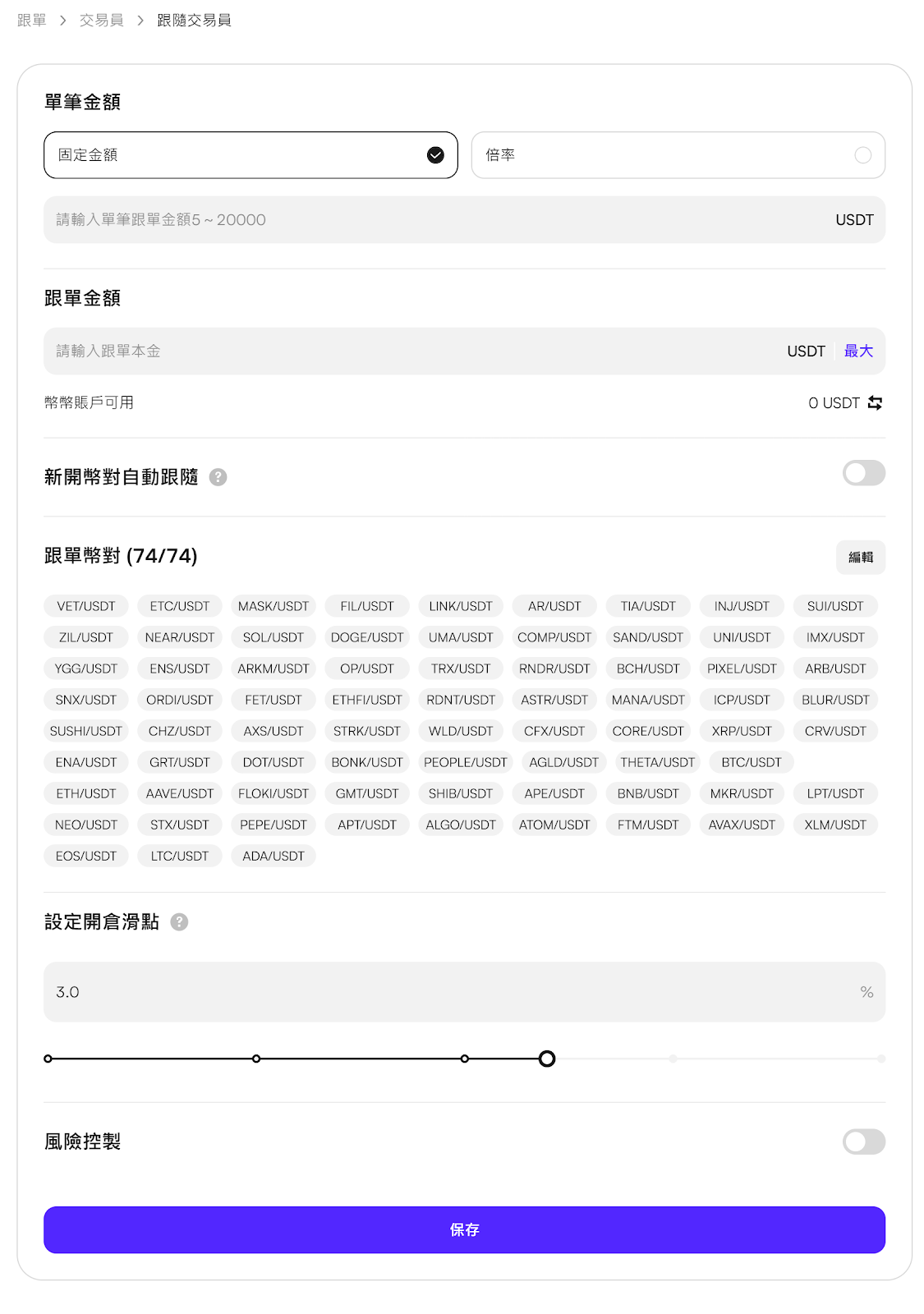Click the transfer swap icon beside 0 USDT

click(875, 403)
